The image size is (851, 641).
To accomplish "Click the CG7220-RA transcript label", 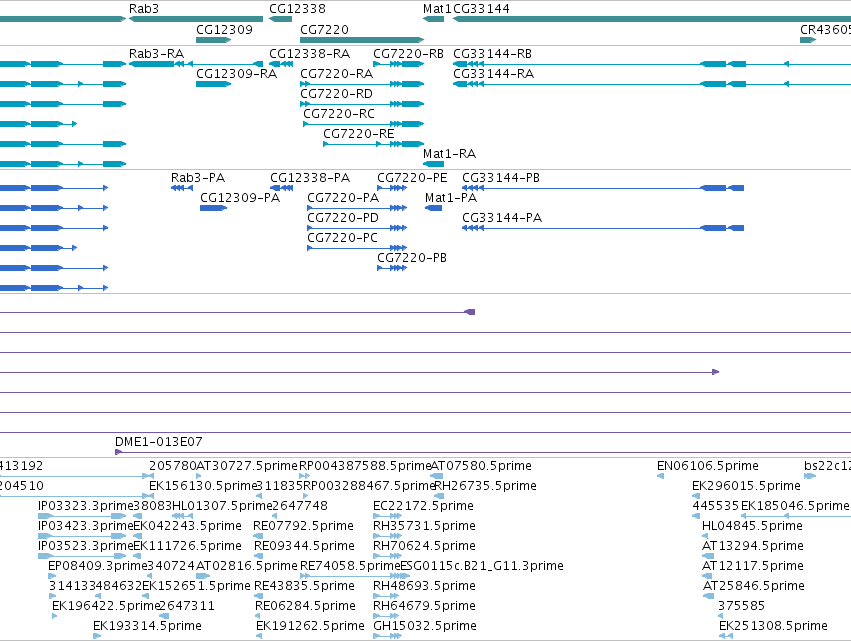I will (x=336, y=73).
